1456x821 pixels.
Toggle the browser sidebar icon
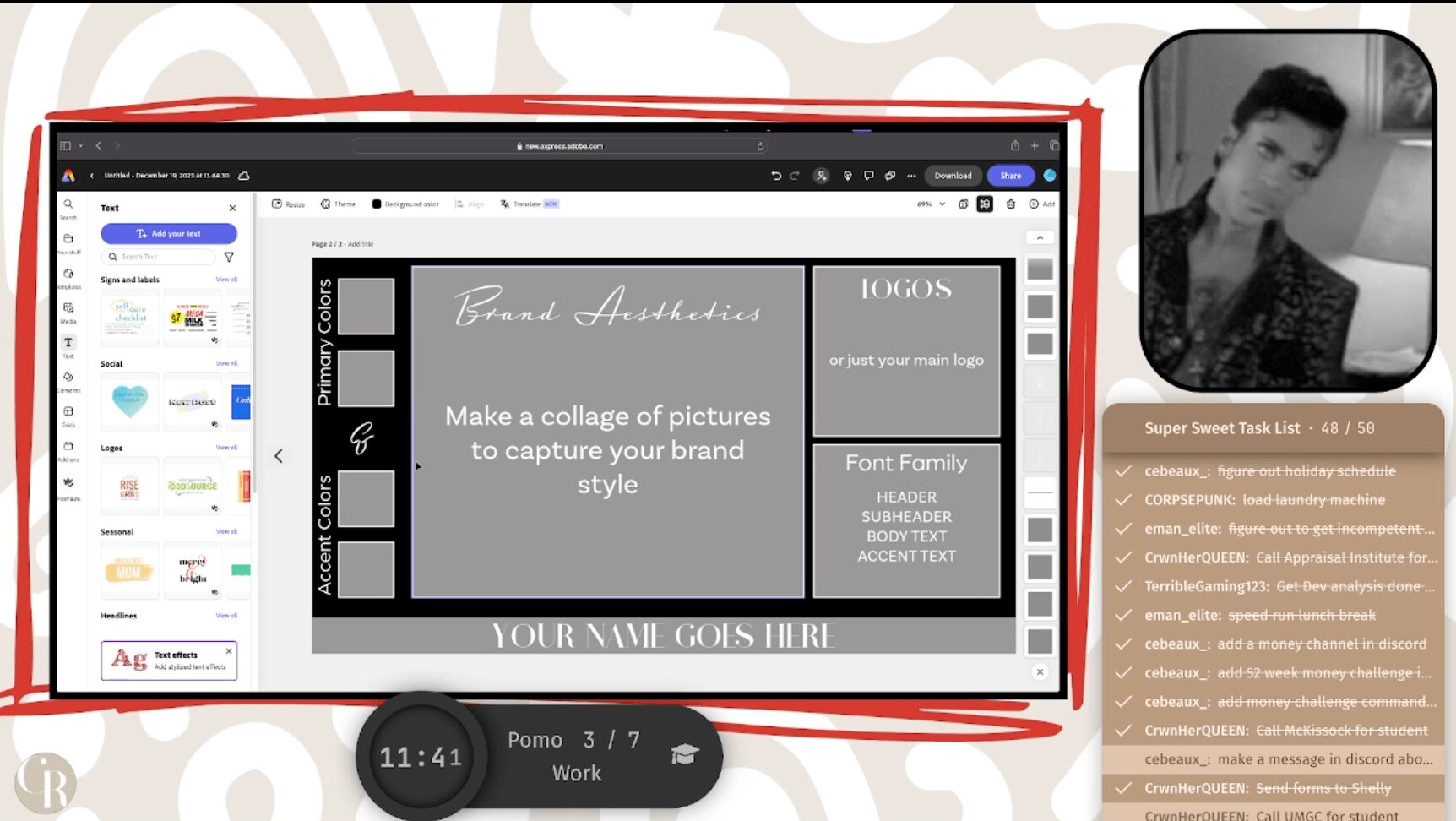tap(65, 146)
